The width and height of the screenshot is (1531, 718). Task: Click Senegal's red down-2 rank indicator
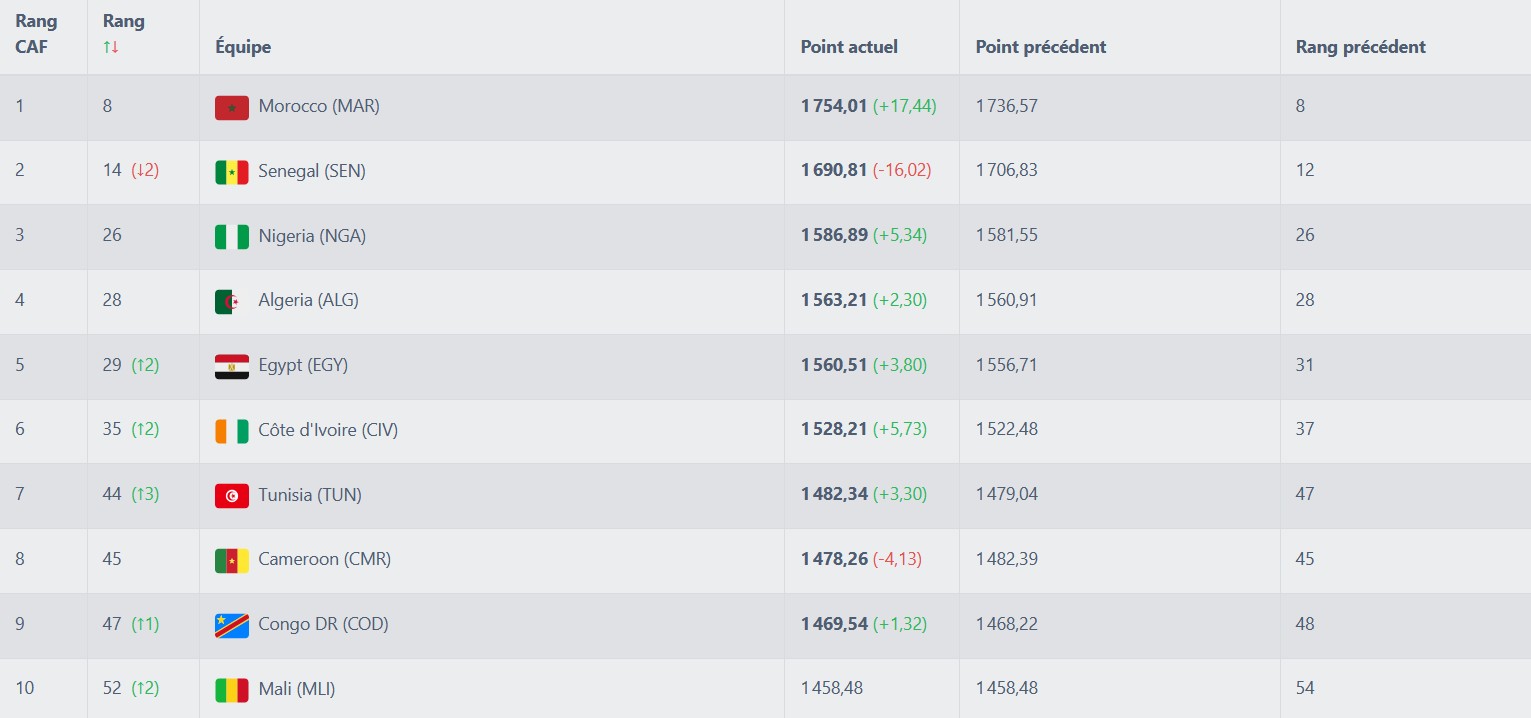[145, 170]
